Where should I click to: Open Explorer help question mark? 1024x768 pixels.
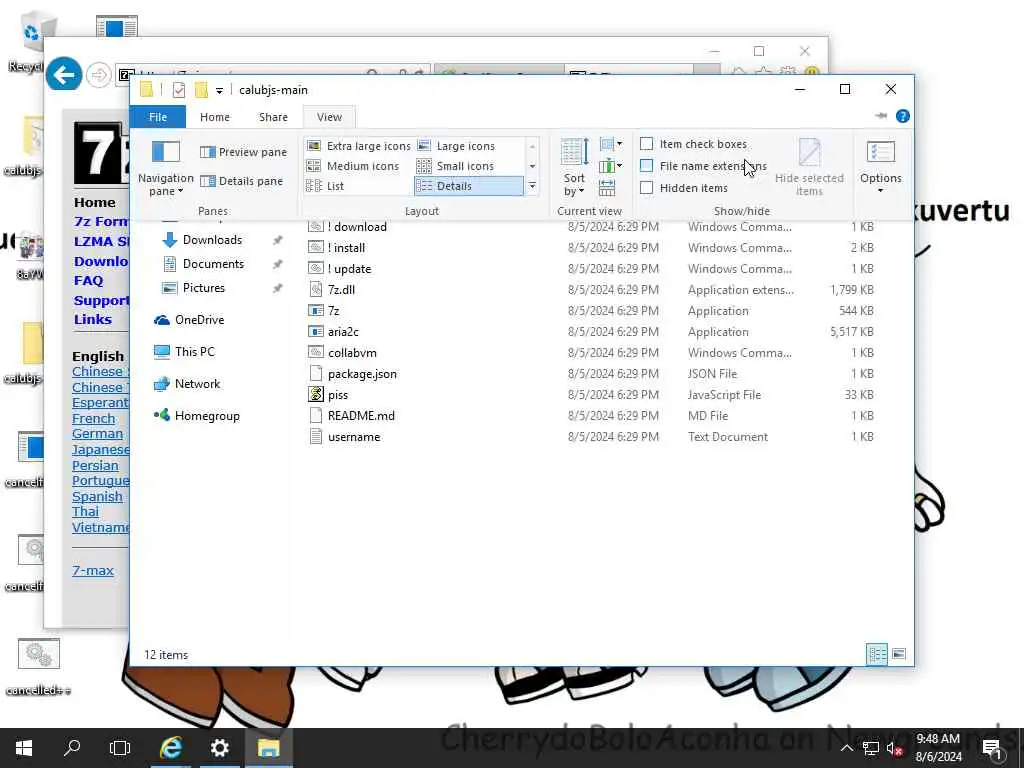point(903,116)
